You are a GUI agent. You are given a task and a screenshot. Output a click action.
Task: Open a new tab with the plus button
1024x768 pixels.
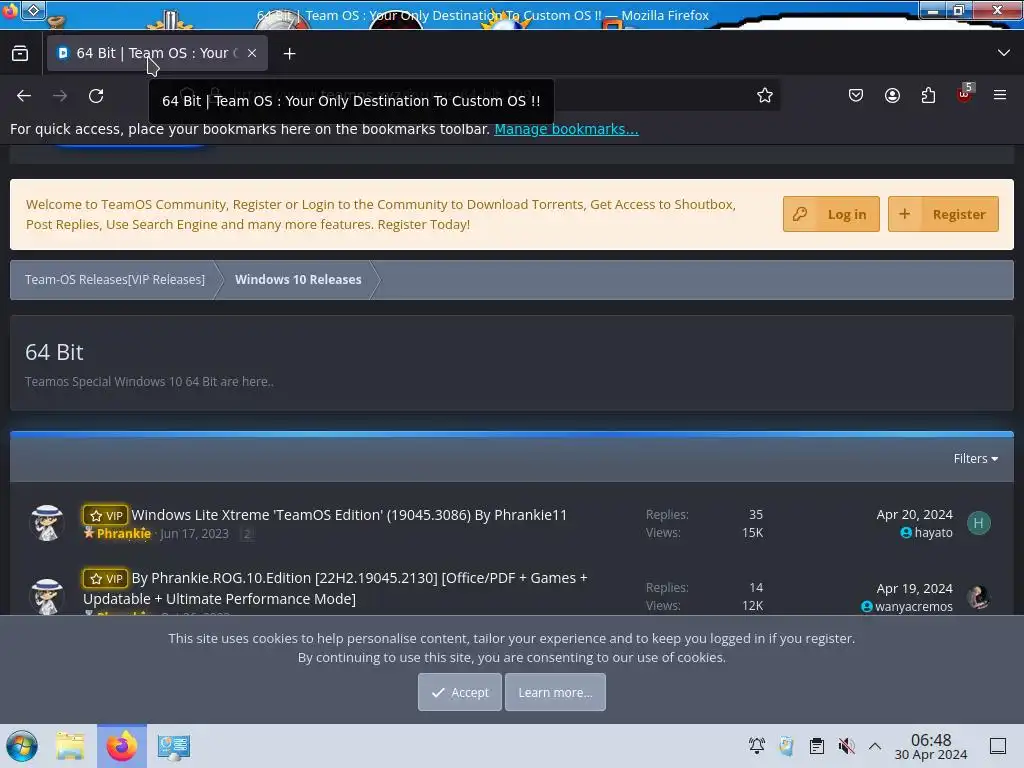[289, 54]
